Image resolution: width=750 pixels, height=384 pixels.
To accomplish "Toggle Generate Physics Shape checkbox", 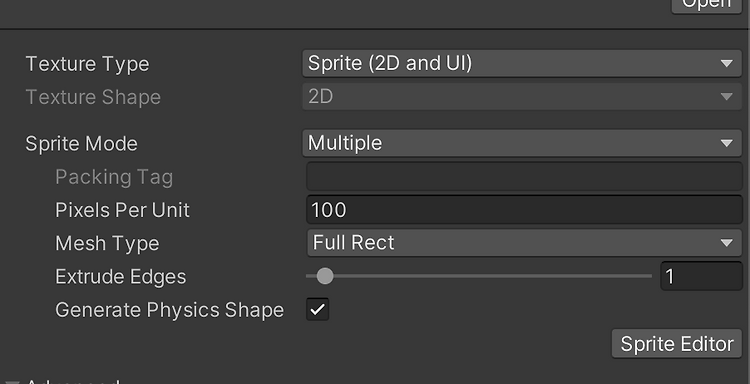I will (318, 309).
